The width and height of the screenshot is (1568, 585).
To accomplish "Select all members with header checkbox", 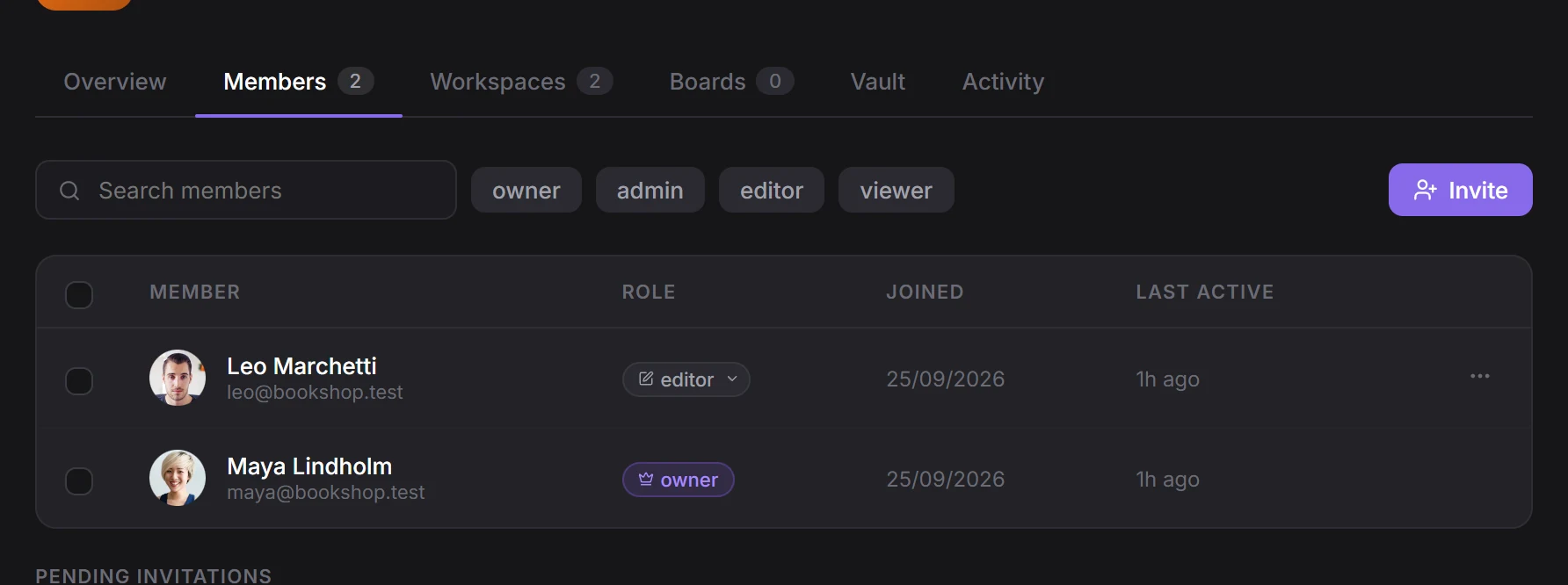I will [x=79, y=295].
